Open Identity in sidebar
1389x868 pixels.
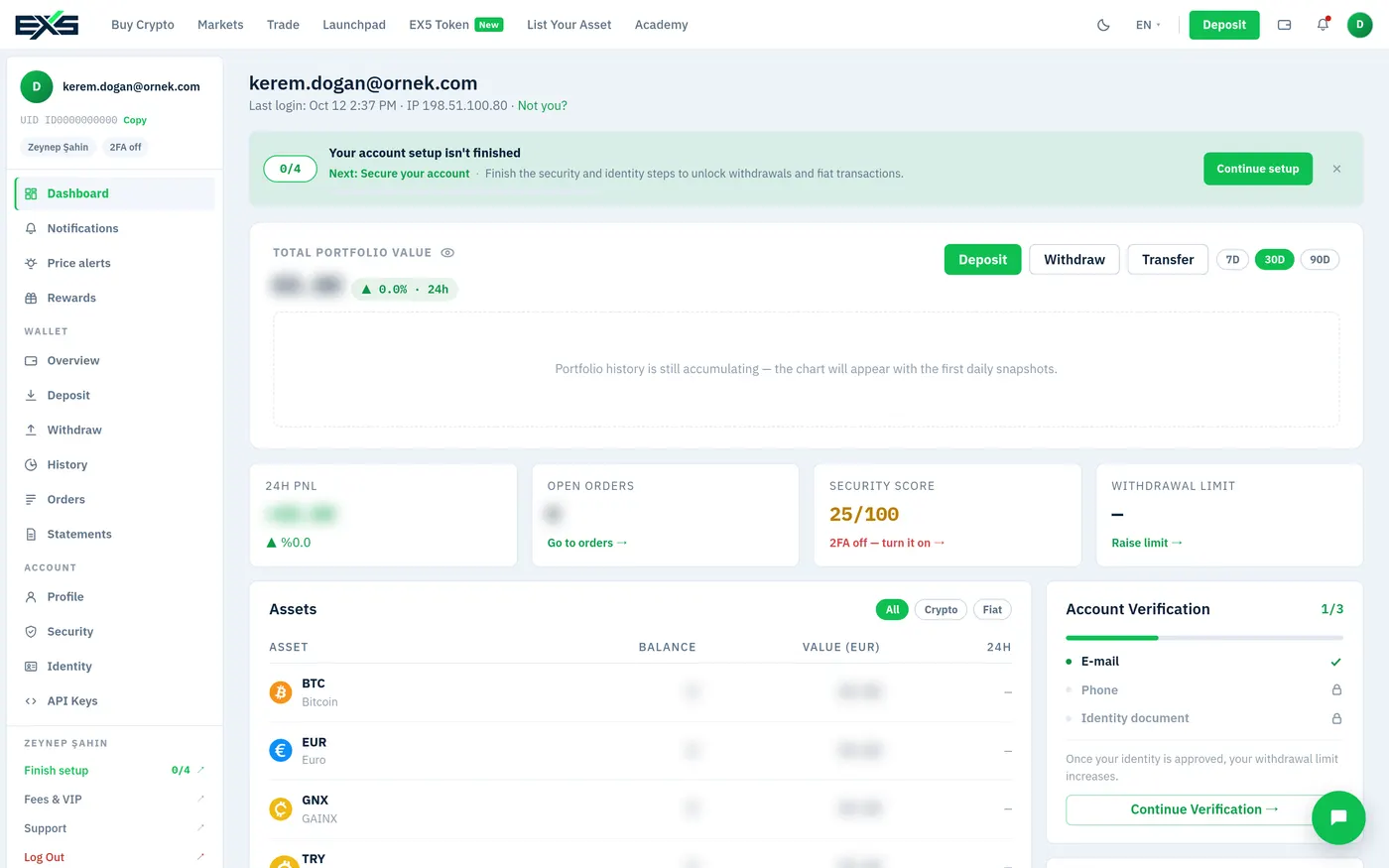coord(115,666)
